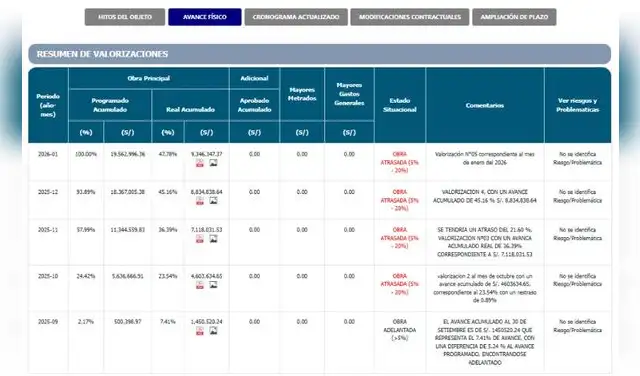The height and width of the screenshot is (376, 640).
Task: Open the photo icon for period 2025-09
Action: pyautogui.click(x=213, y=331)
